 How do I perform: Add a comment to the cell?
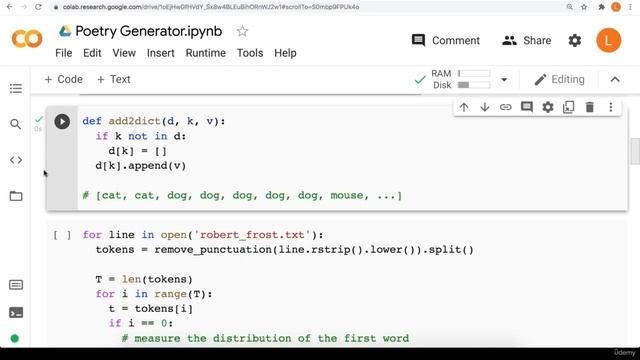point(527,107)
